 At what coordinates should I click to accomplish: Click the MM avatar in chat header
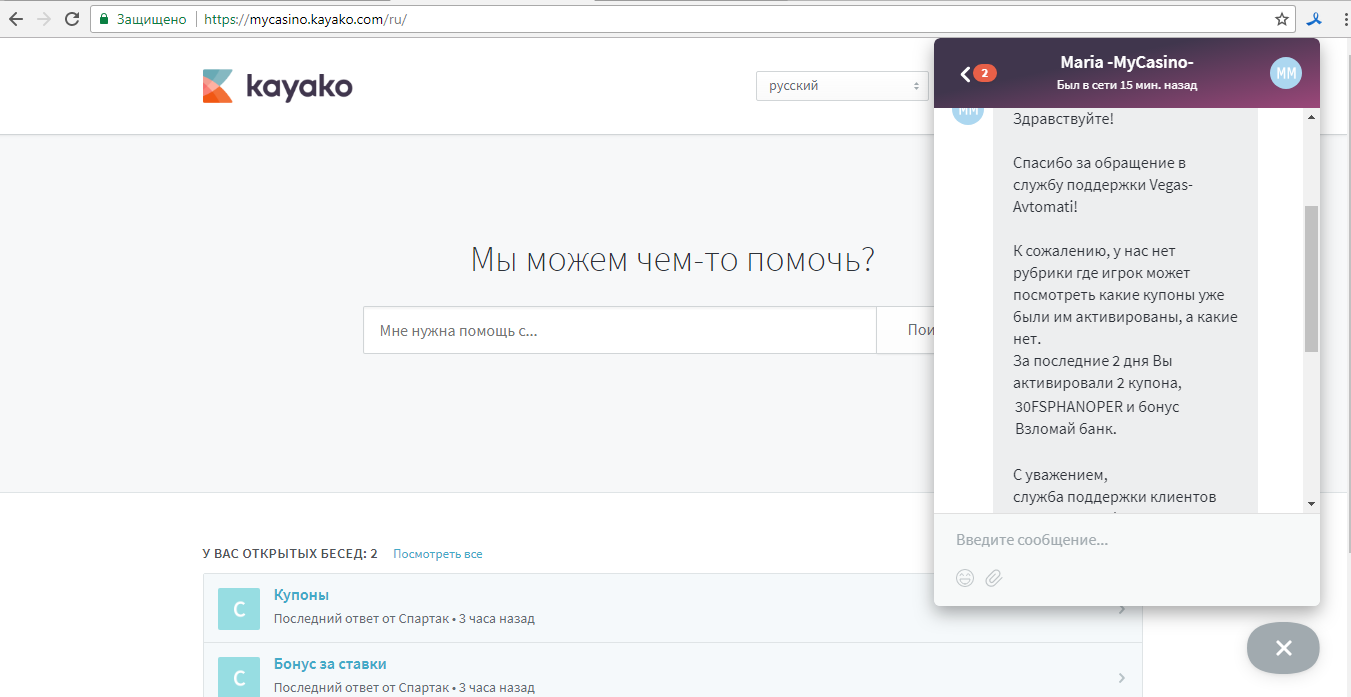[1286, 73]
